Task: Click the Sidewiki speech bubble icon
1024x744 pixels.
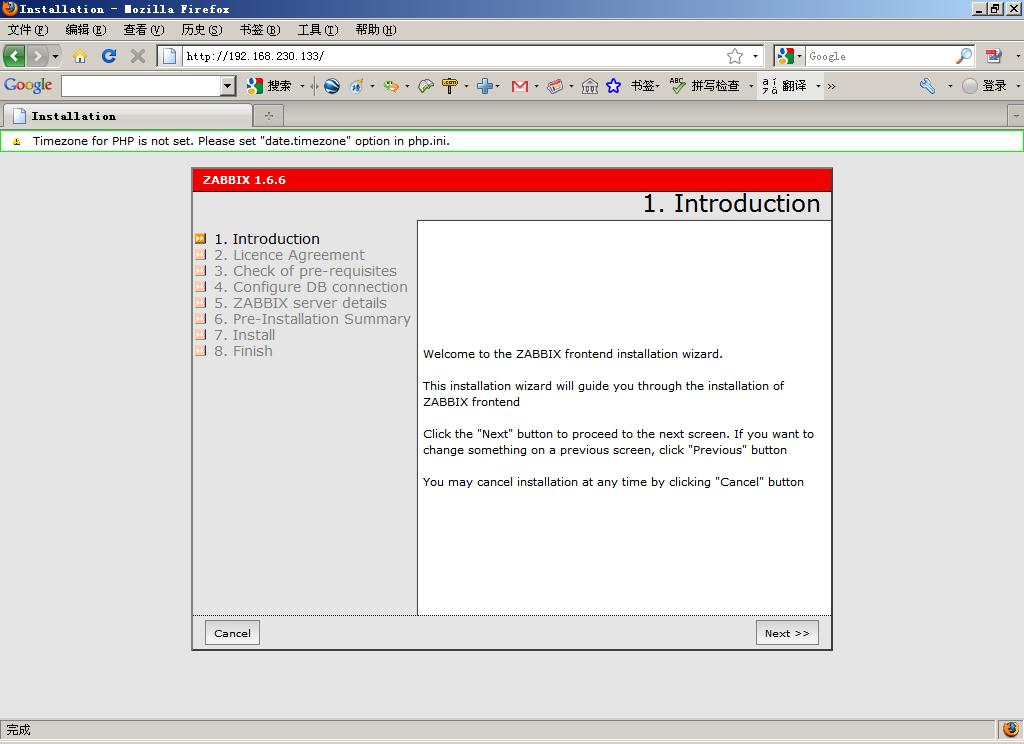Action: point(426,86)
